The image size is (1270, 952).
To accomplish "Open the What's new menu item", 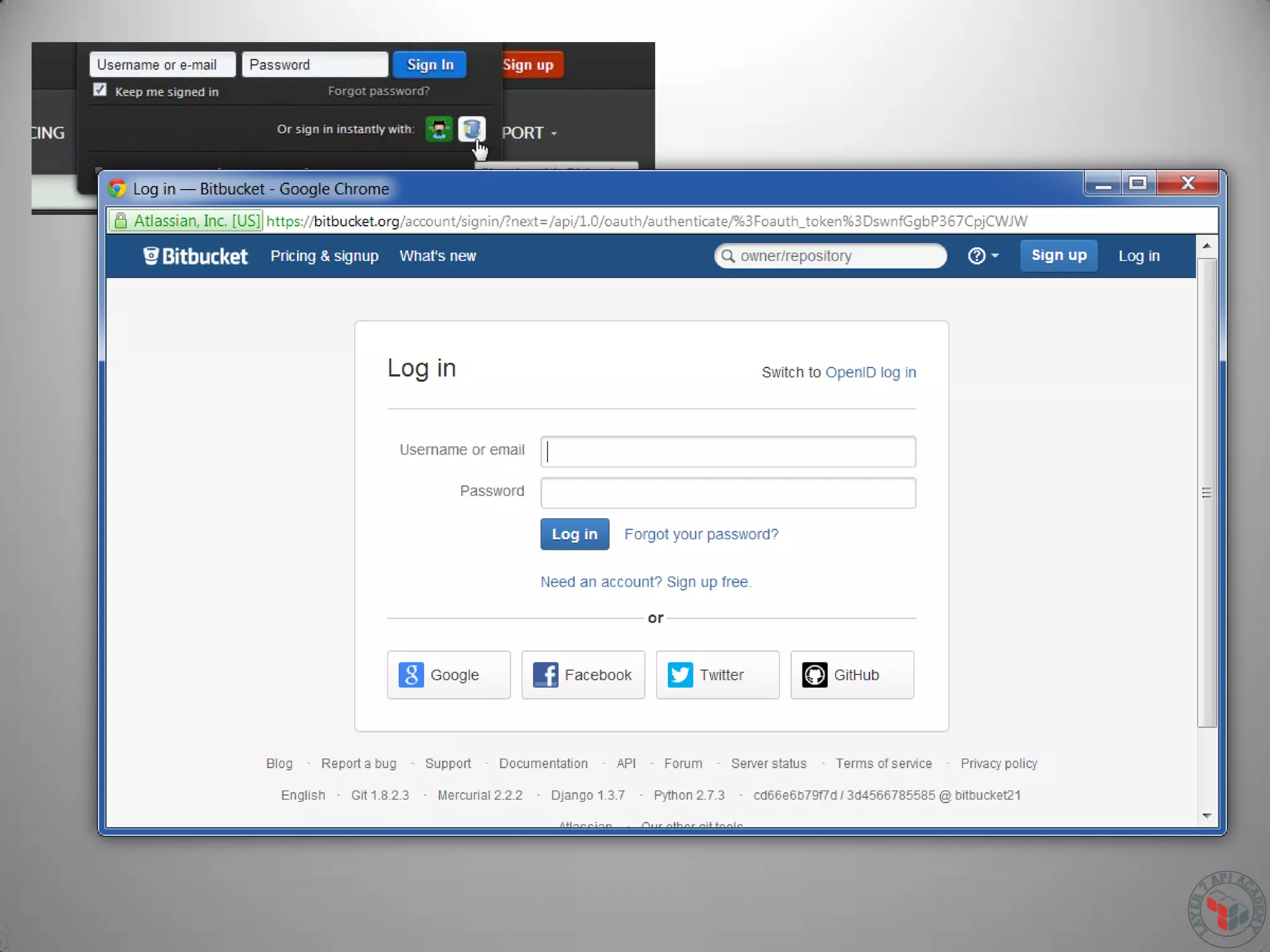I will tap(438, 256).
